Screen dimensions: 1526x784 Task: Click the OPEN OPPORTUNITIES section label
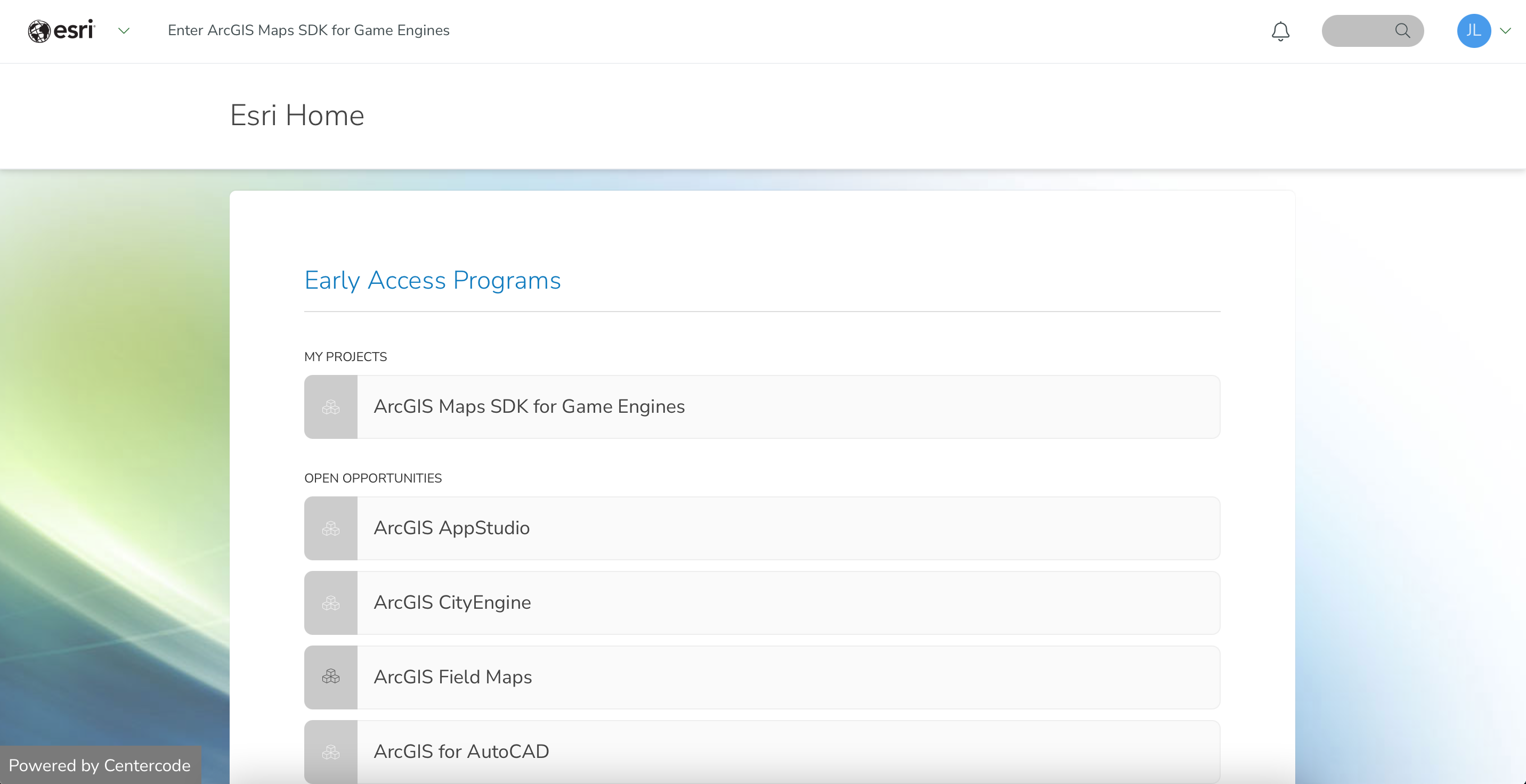(373, 478)
